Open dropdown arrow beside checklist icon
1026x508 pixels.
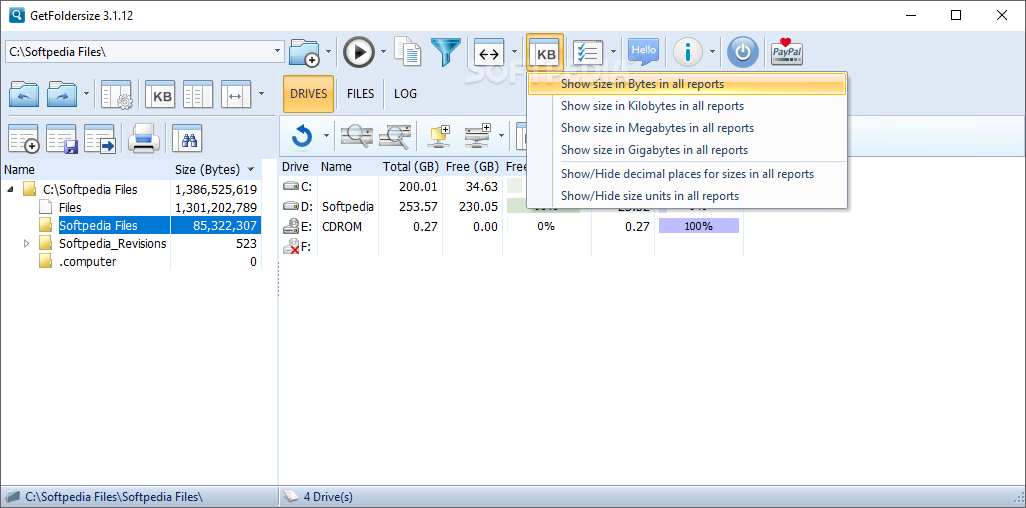[614, 51]
